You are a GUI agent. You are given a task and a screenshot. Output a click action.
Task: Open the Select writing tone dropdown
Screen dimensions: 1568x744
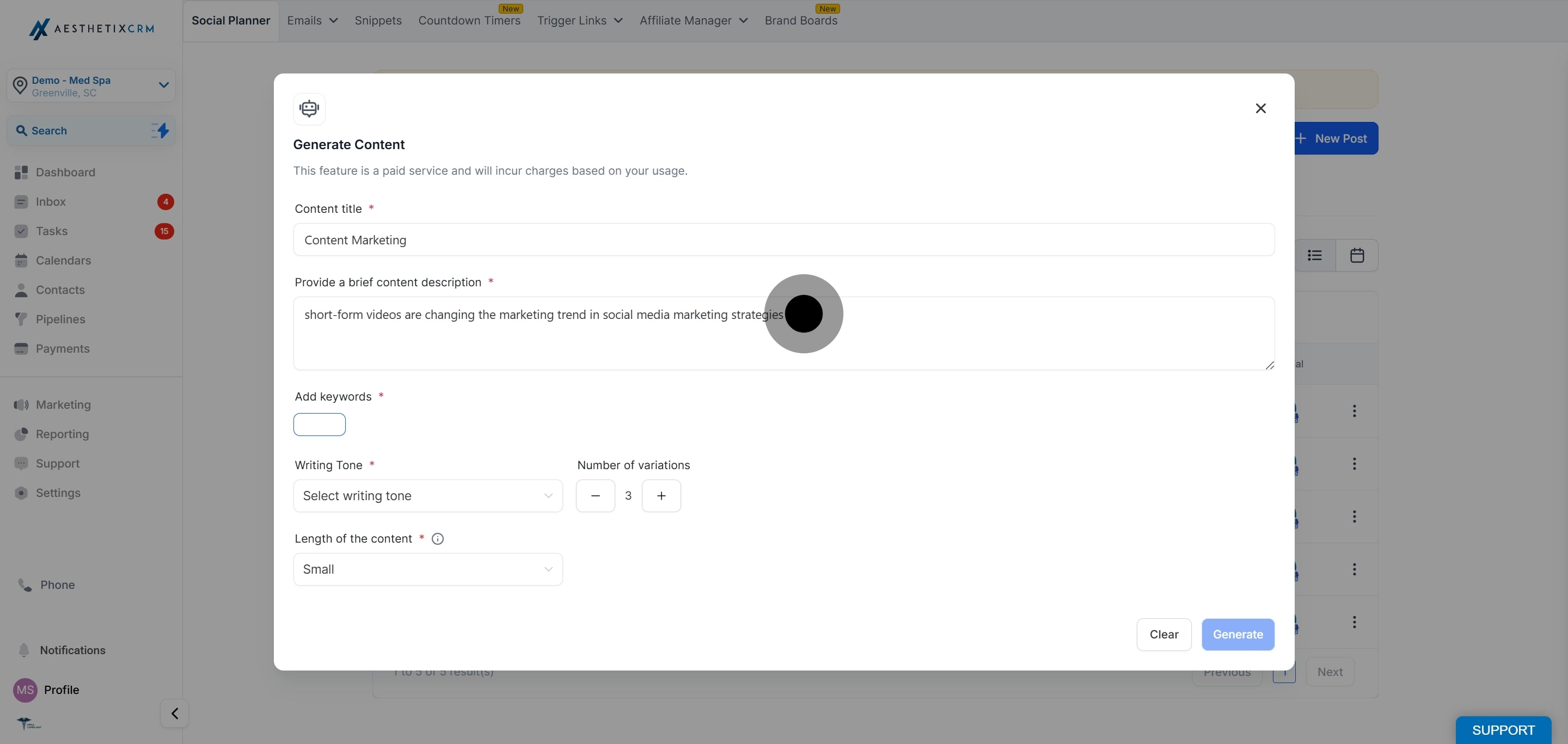[x=428, y=496]
